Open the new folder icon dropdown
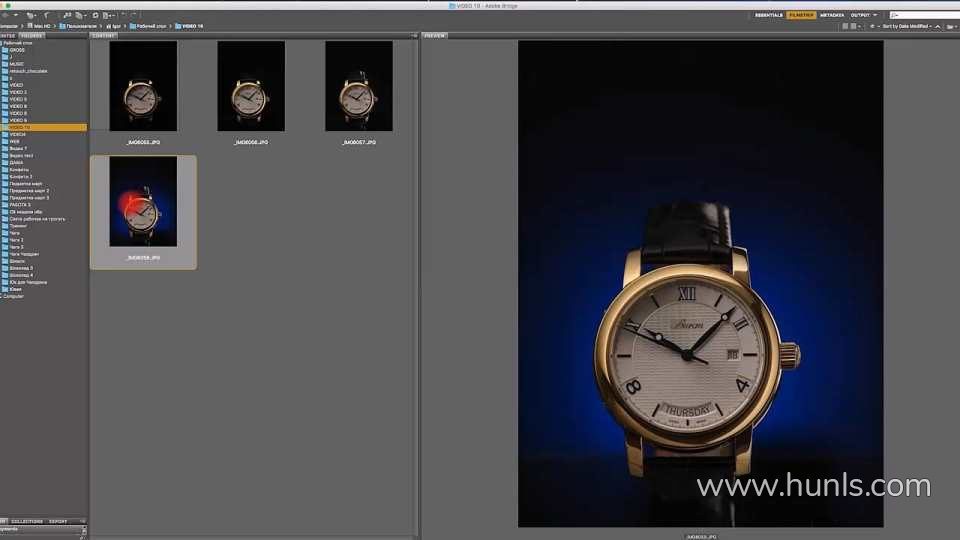The height and width of the screenshot is (540, 960). point(951,26)
